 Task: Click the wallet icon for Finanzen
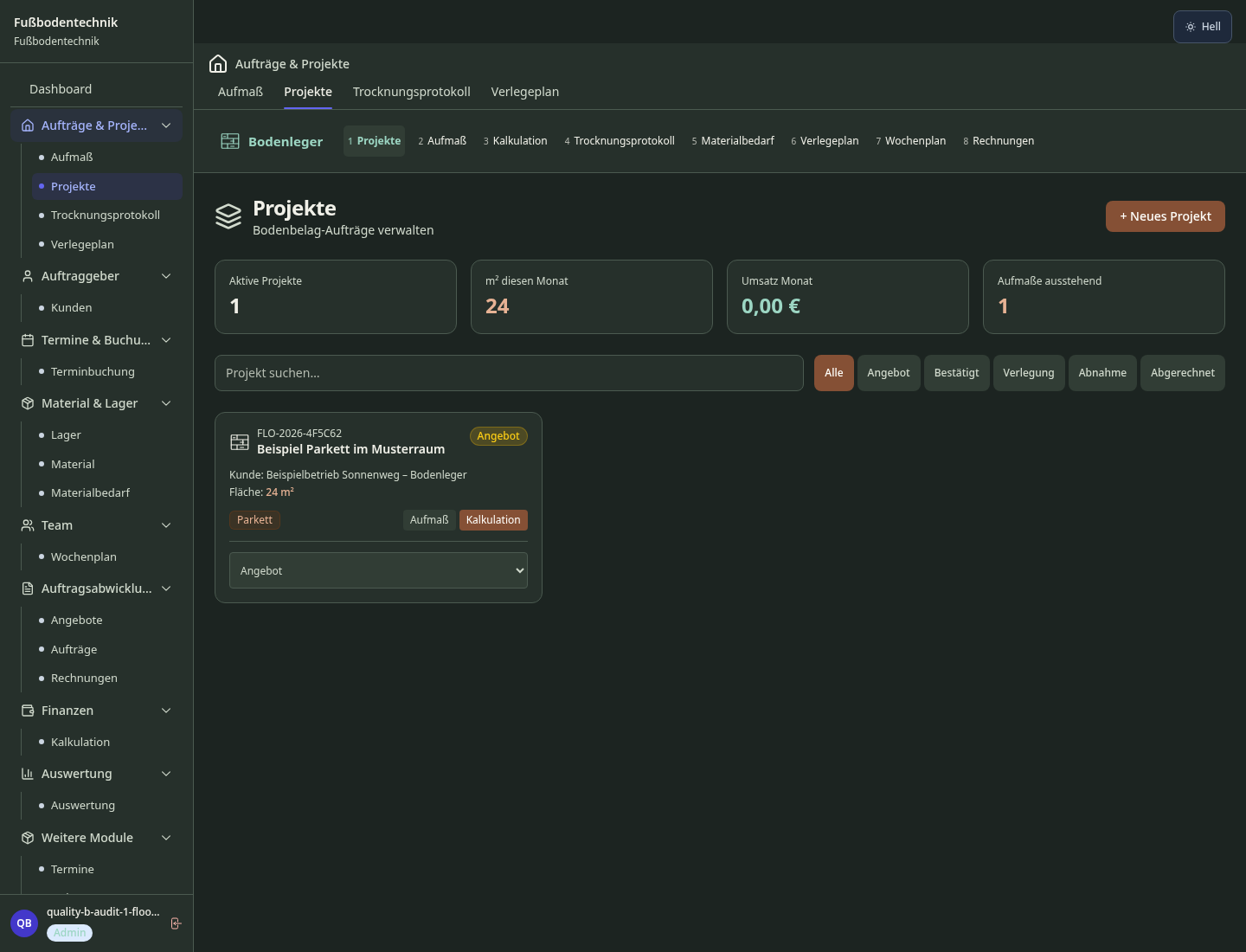[28, 711]
